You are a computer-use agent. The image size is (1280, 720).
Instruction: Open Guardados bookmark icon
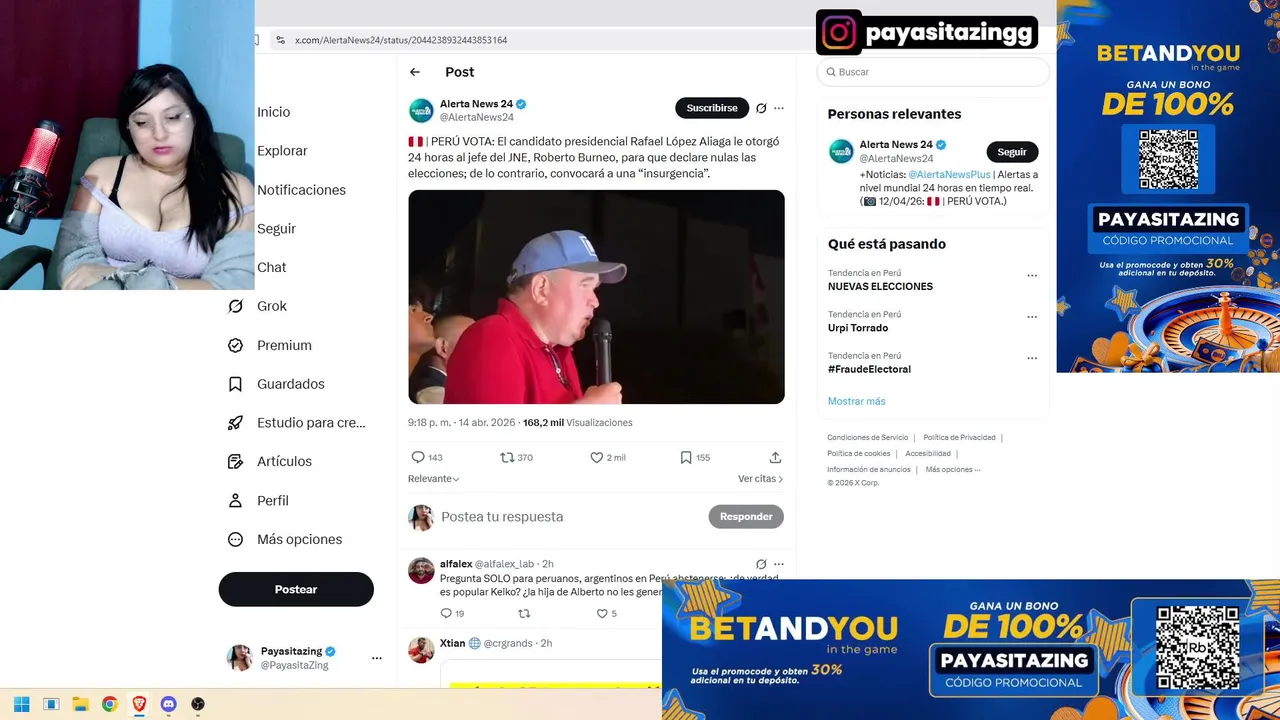point(235,384)
